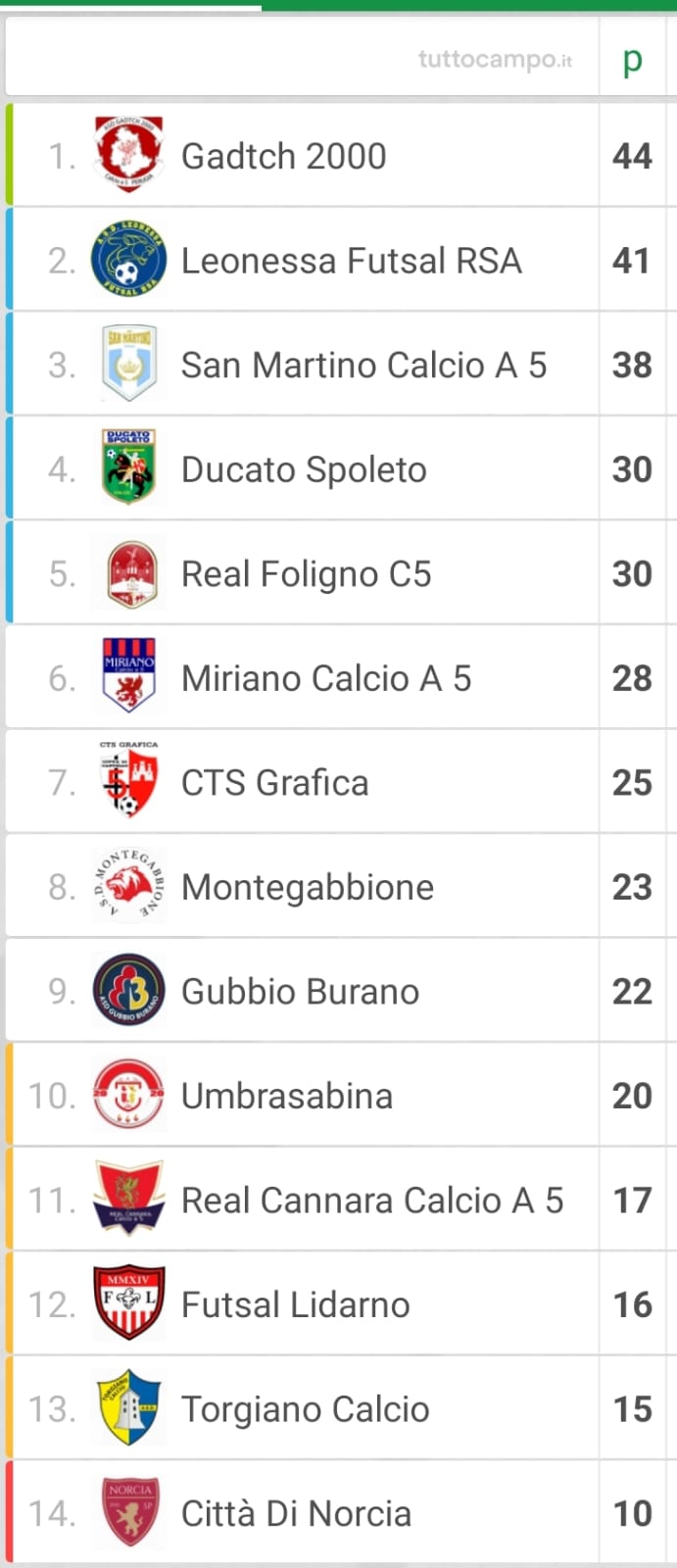Click the Real Foligno C5 crest
Viewport: 677px width, 1568px height.
128,573
